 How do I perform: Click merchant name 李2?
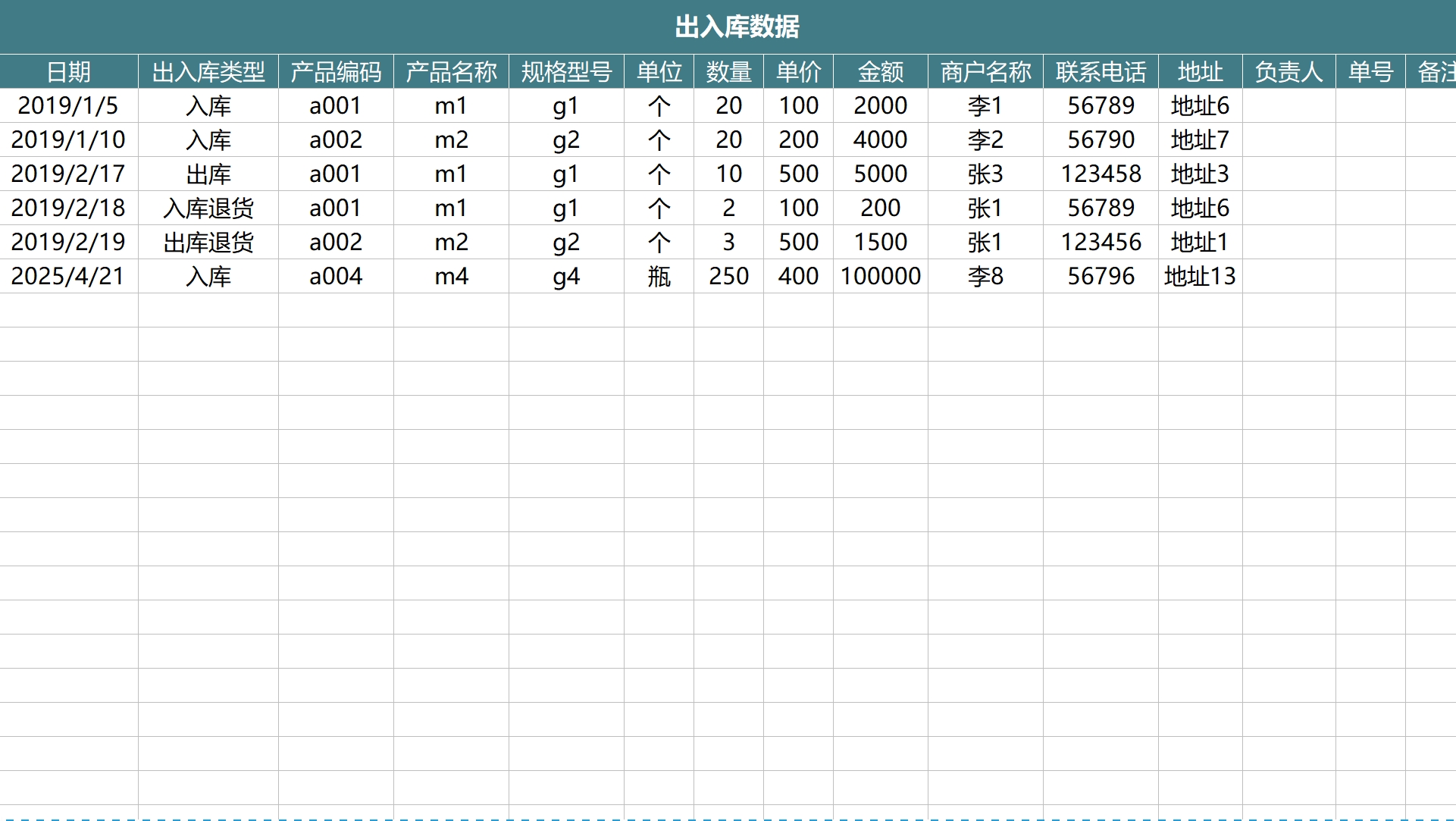pyautogui.click(x=985, y=139)
